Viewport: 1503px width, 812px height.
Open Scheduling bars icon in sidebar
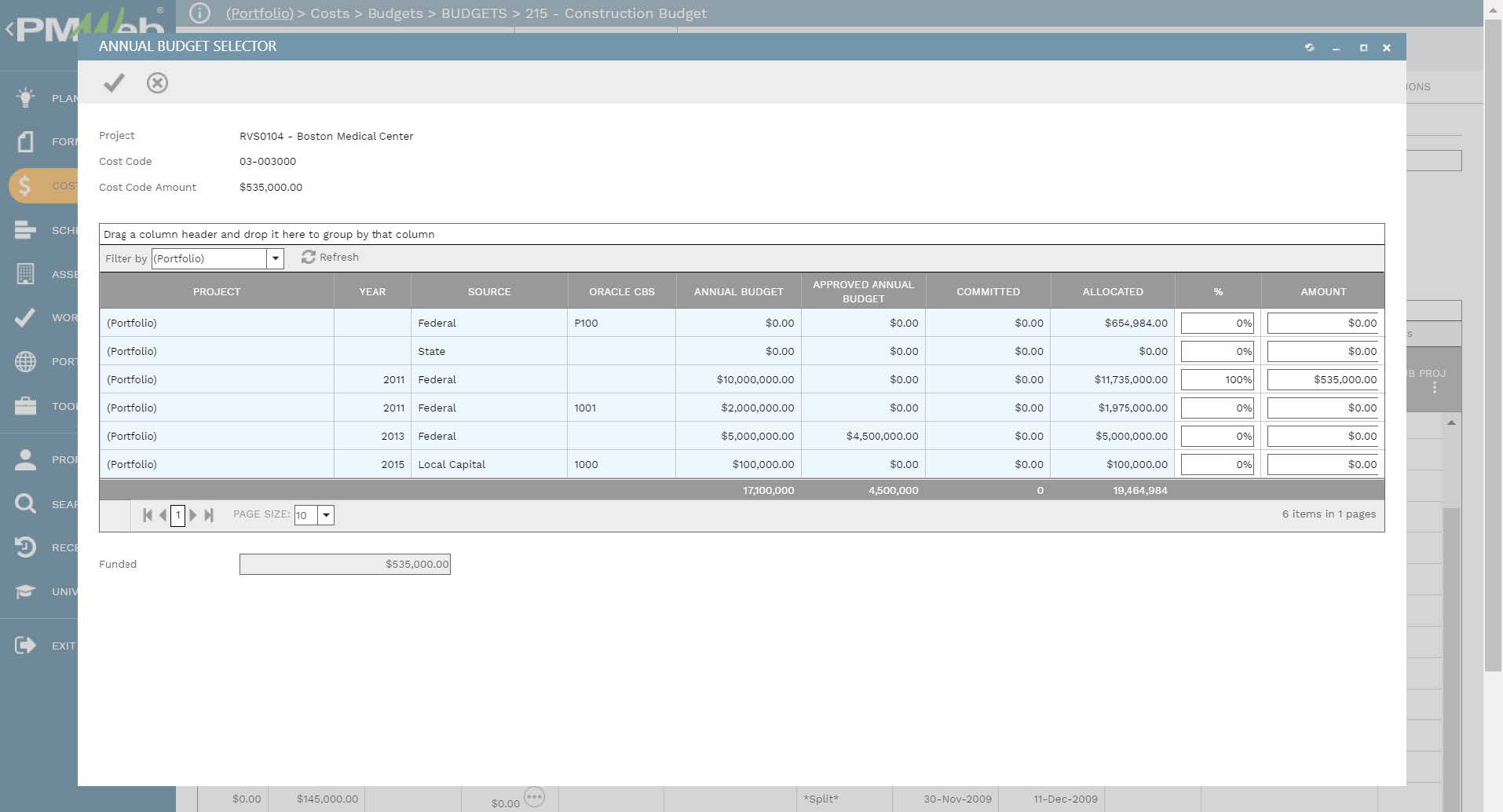25,230
